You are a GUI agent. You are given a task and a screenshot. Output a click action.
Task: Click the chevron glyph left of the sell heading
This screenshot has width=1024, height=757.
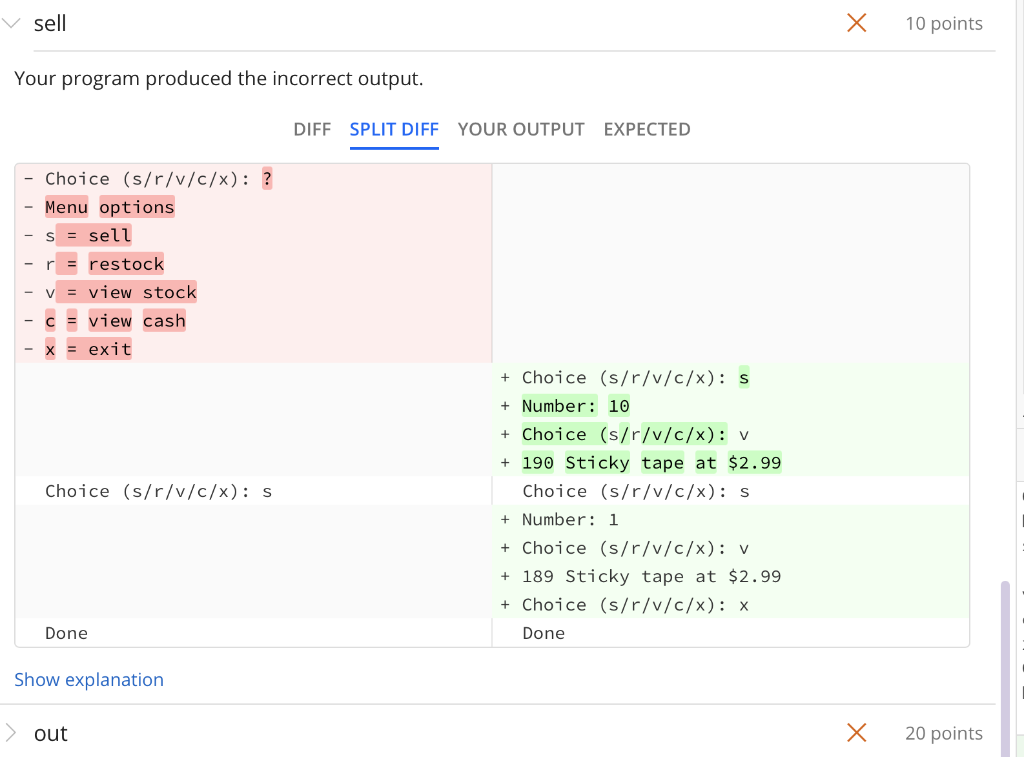11,22
